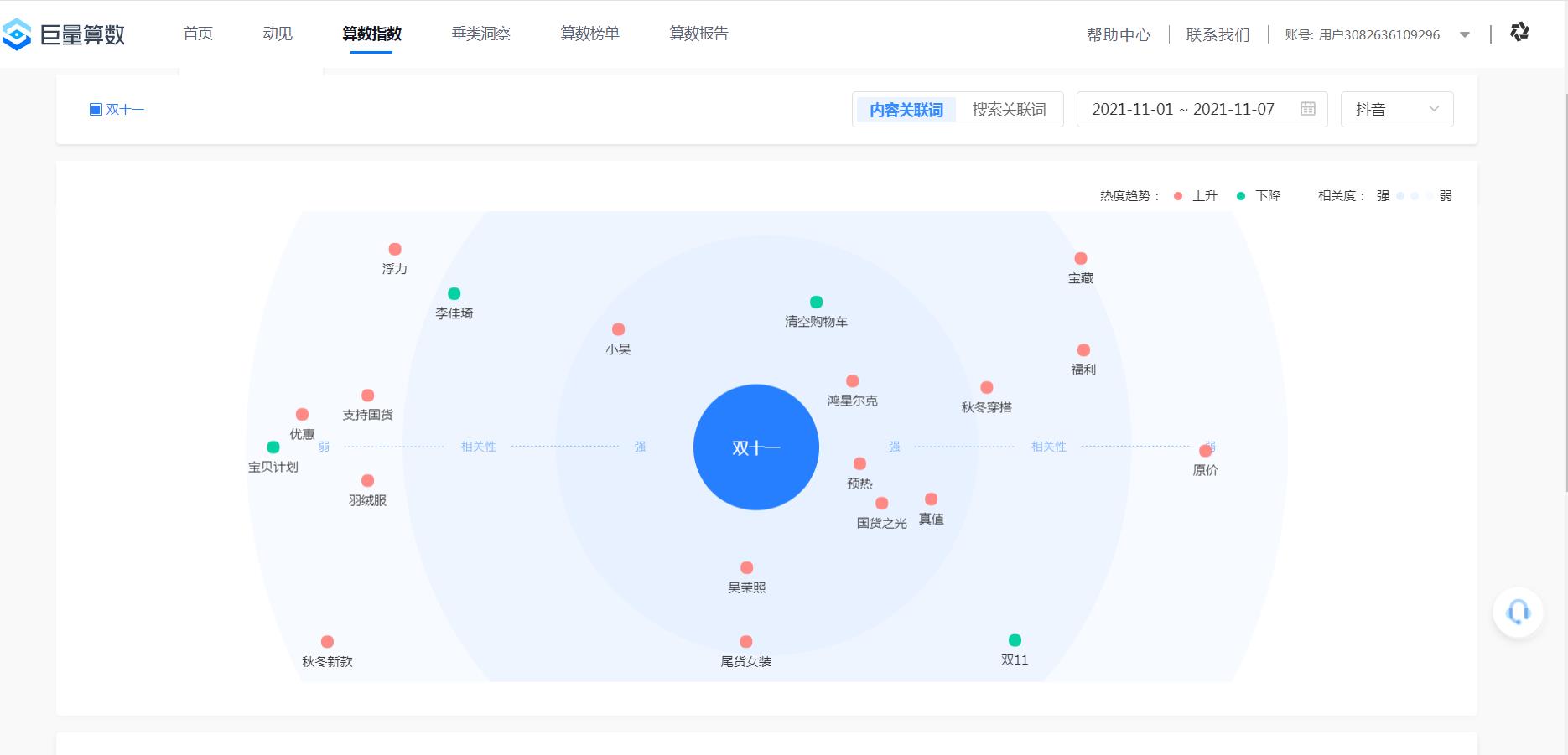Toggle the 双十一 keyword checkbox

[x=96, y=109]
